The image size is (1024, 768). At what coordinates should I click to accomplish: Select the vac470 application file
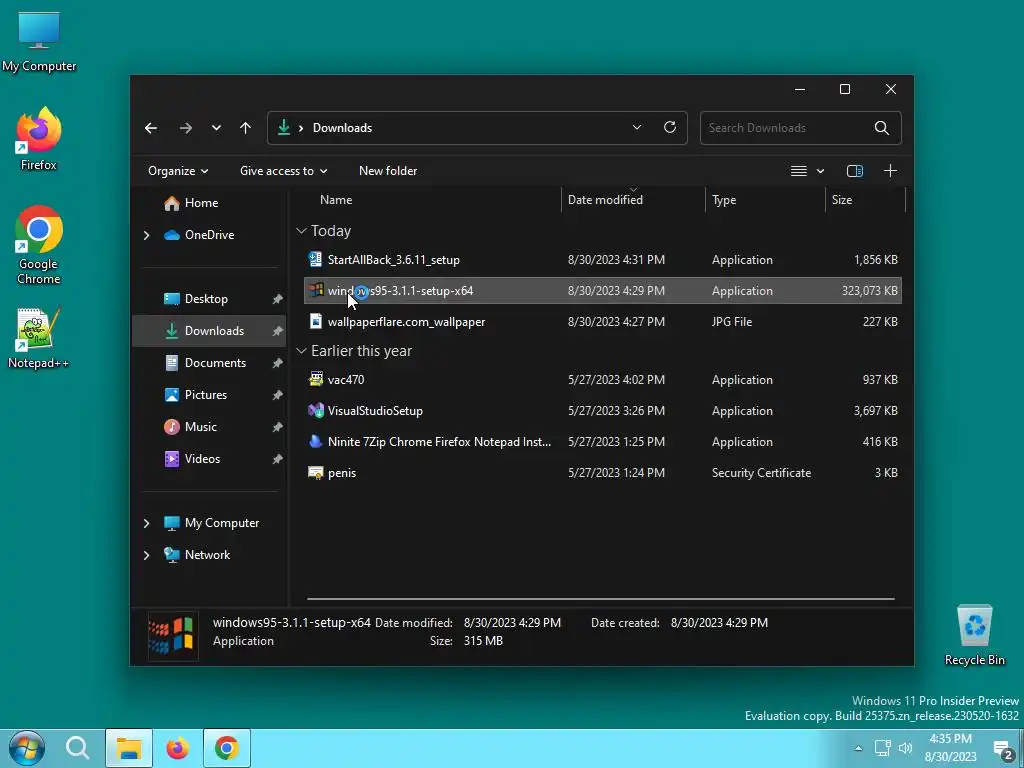coord(603,380)
